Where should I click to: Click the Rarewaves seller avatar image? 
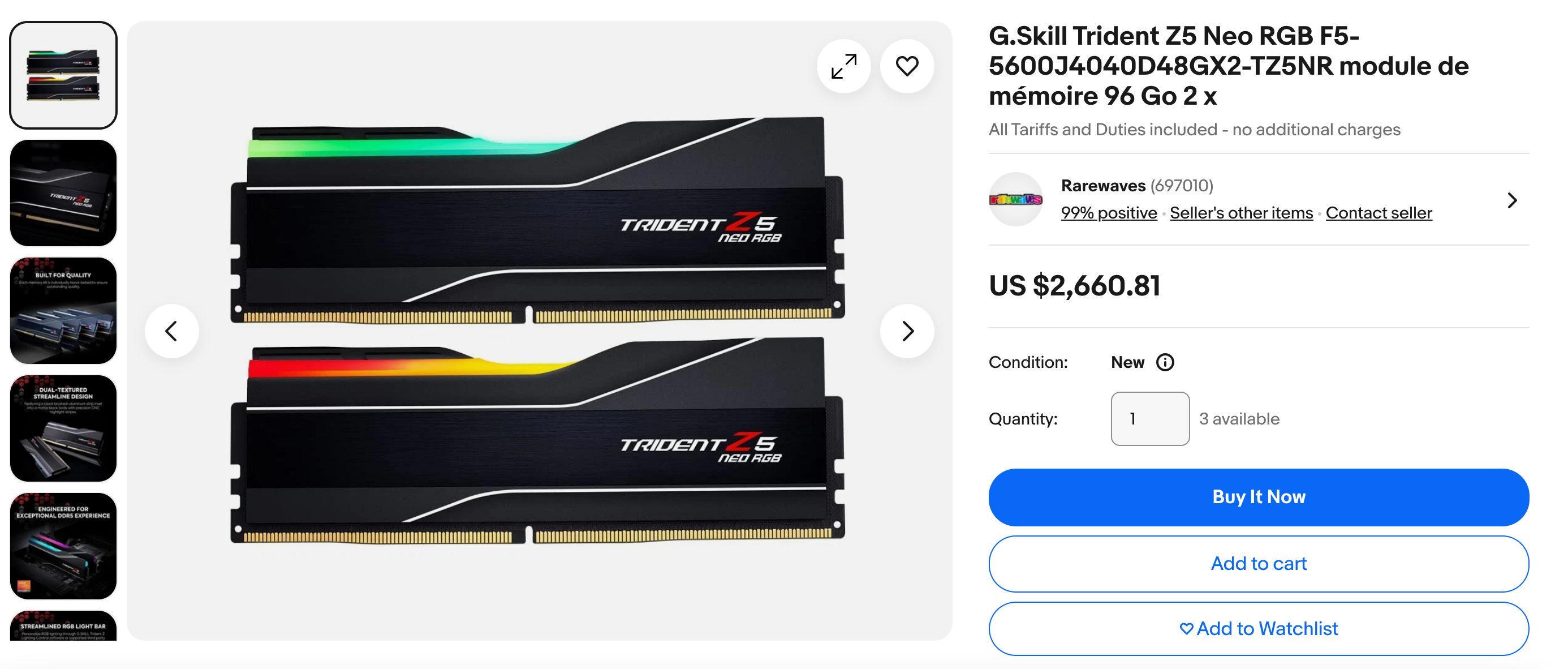coord(1016,199)
